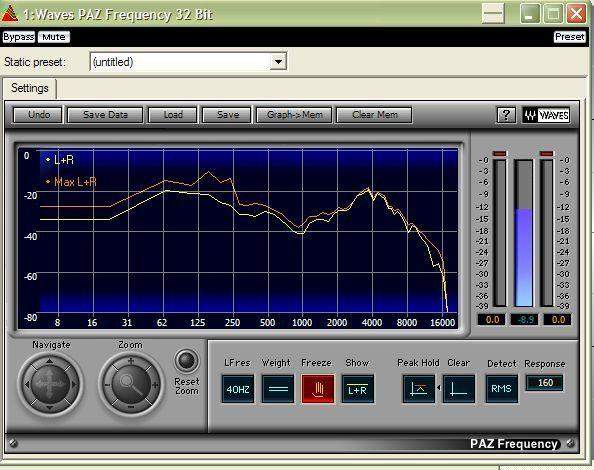Navigate left with the left arrow
Image resolution: width=594 pixels, height=470 pixels.
(27, 385)
